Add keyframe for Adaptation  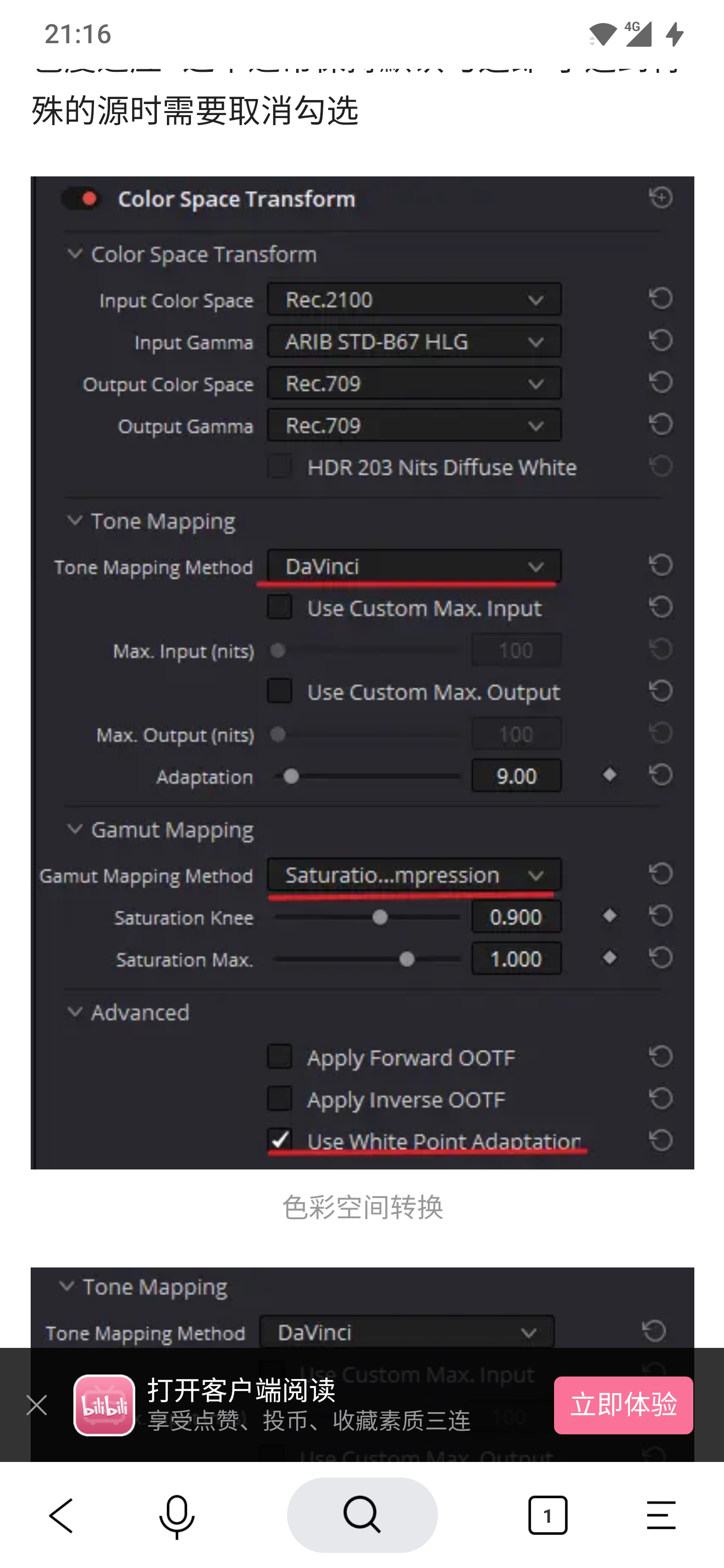tap(609, 775)
